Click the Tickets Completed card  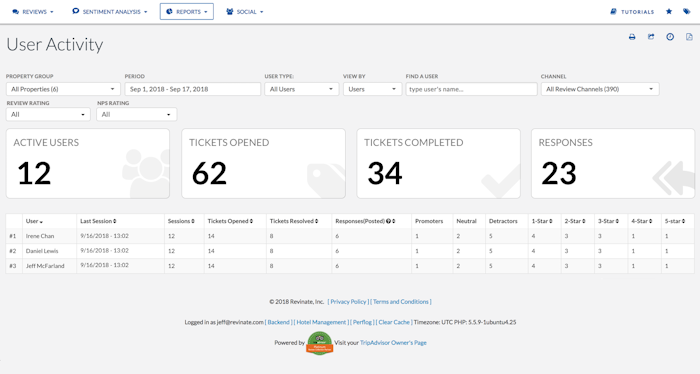[x=438, y=164]
